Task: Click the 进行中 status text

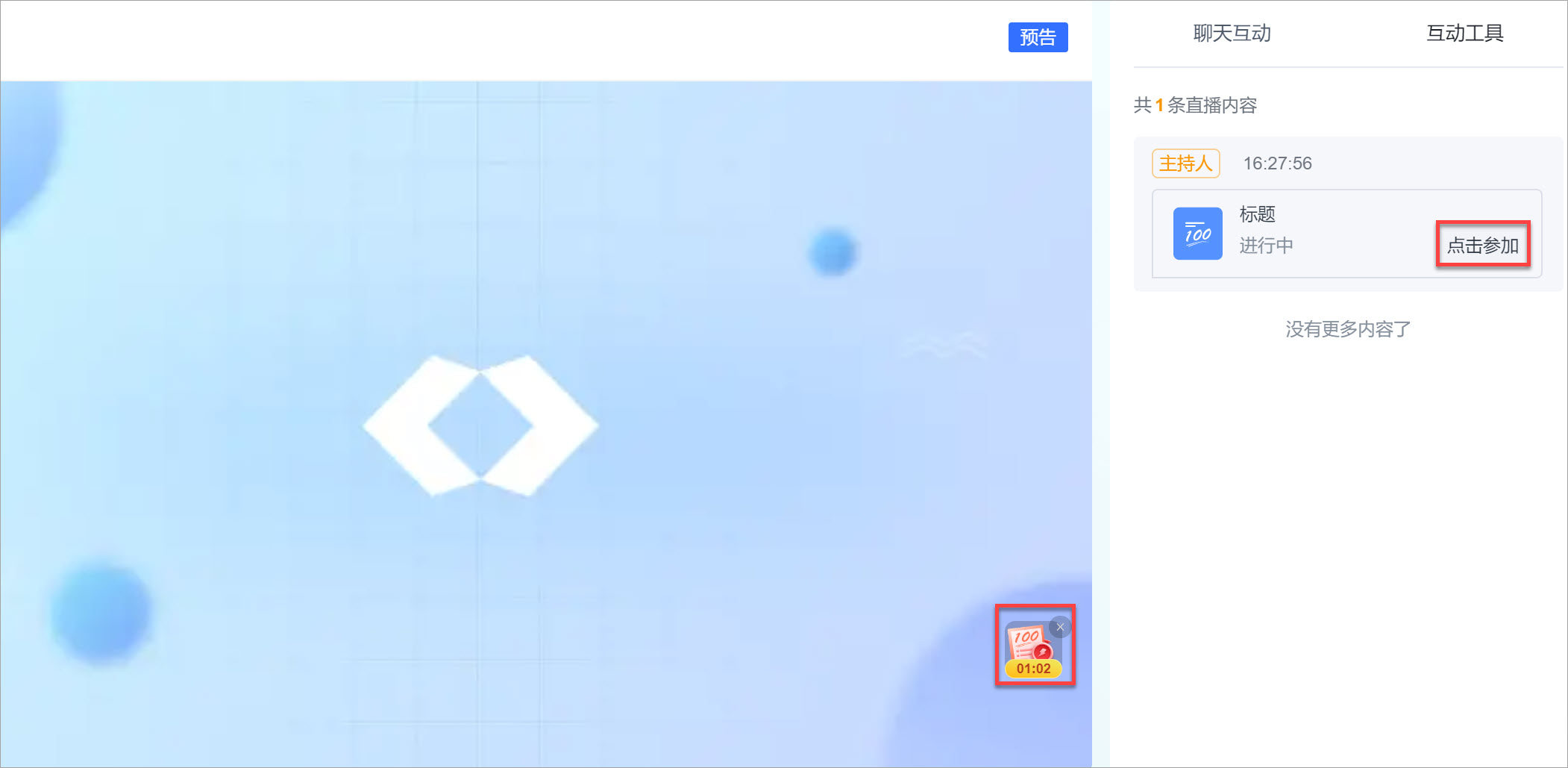Action: pyautogui.click(x=1266, y=246)
